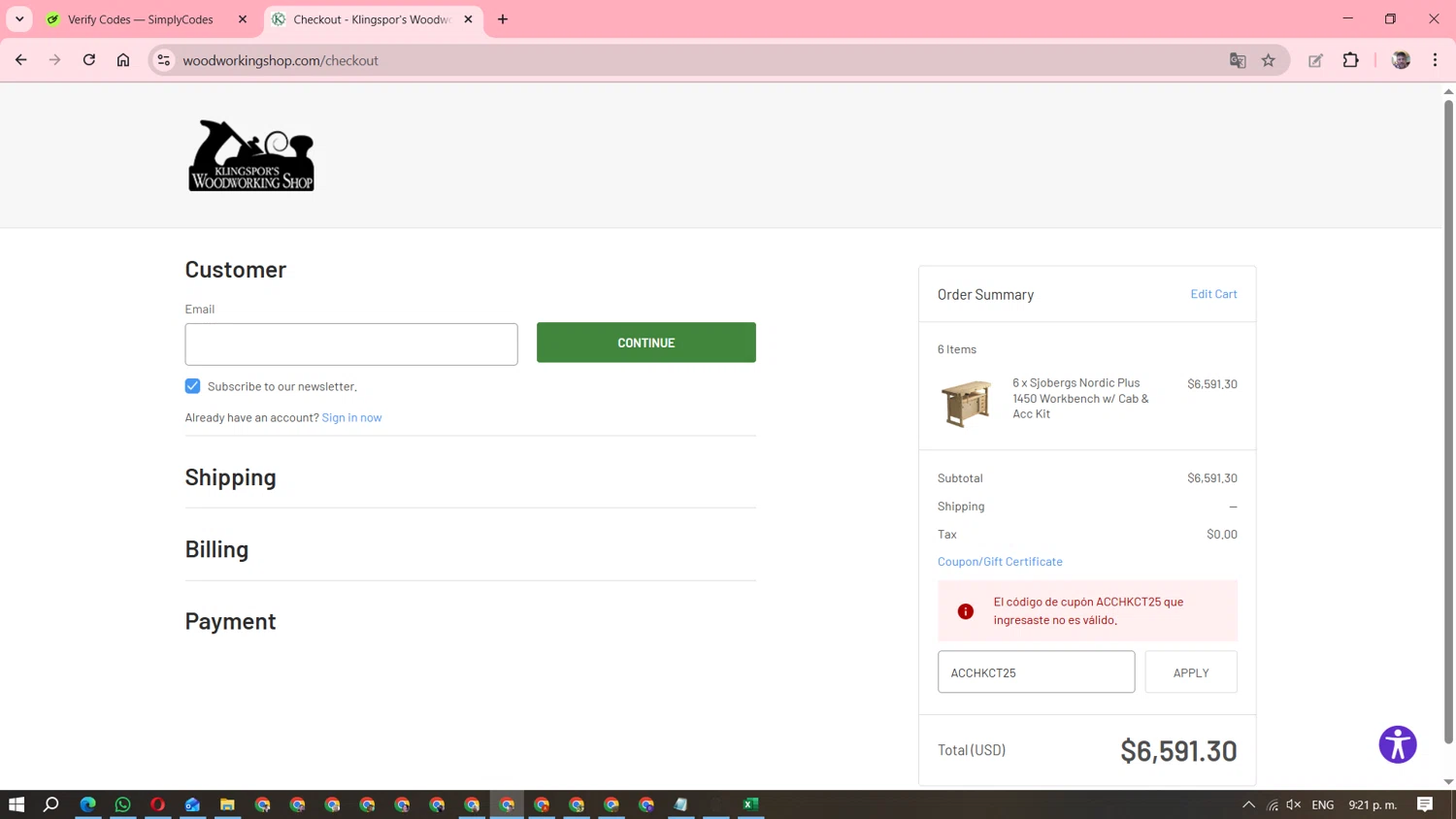The height and width of the screenshot is (819, 1456).
Task: Click the green CONTINUE button
Action: click(646, 343)
